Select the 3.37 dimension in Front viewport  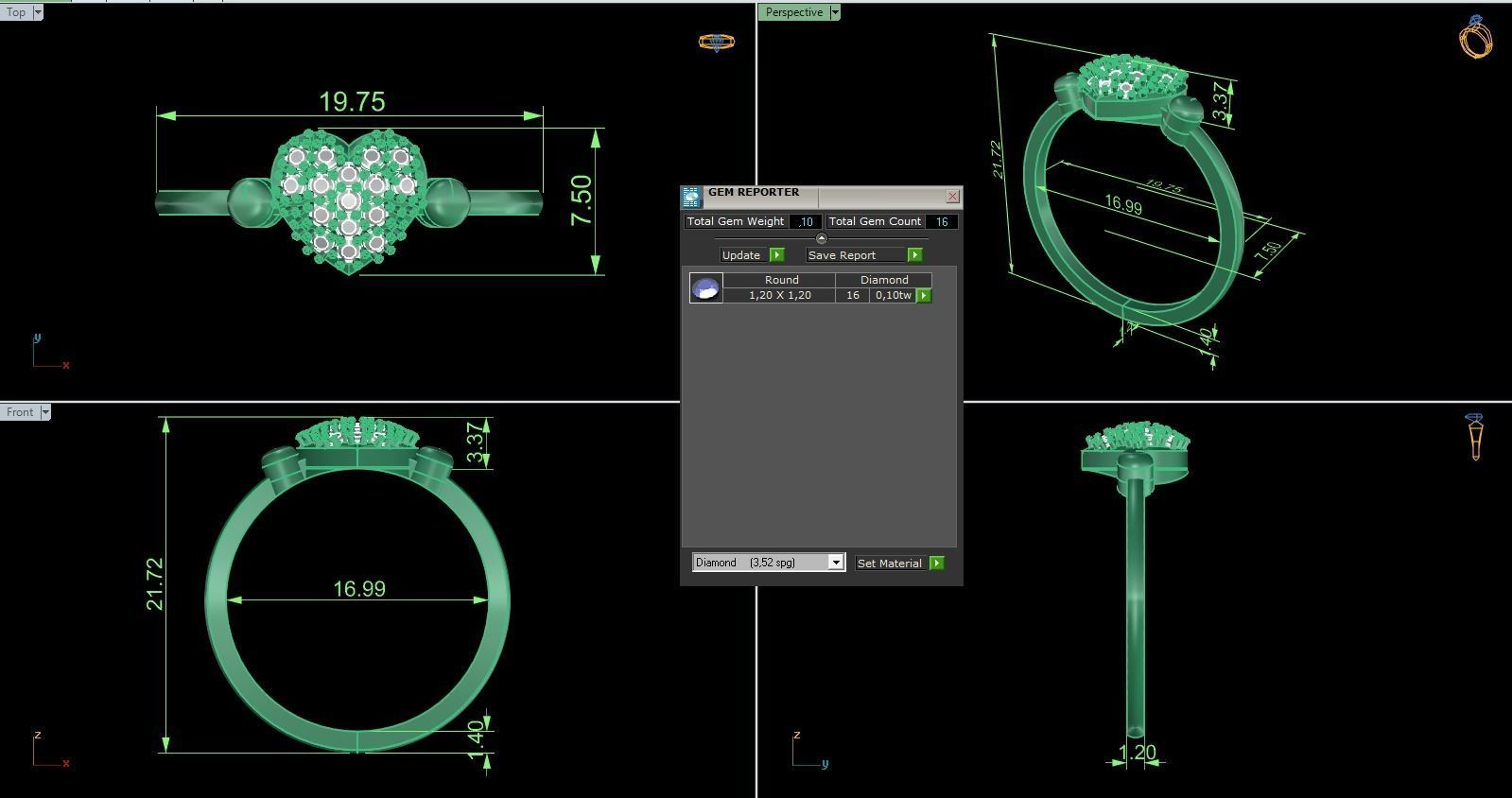[x=476, y=442]
